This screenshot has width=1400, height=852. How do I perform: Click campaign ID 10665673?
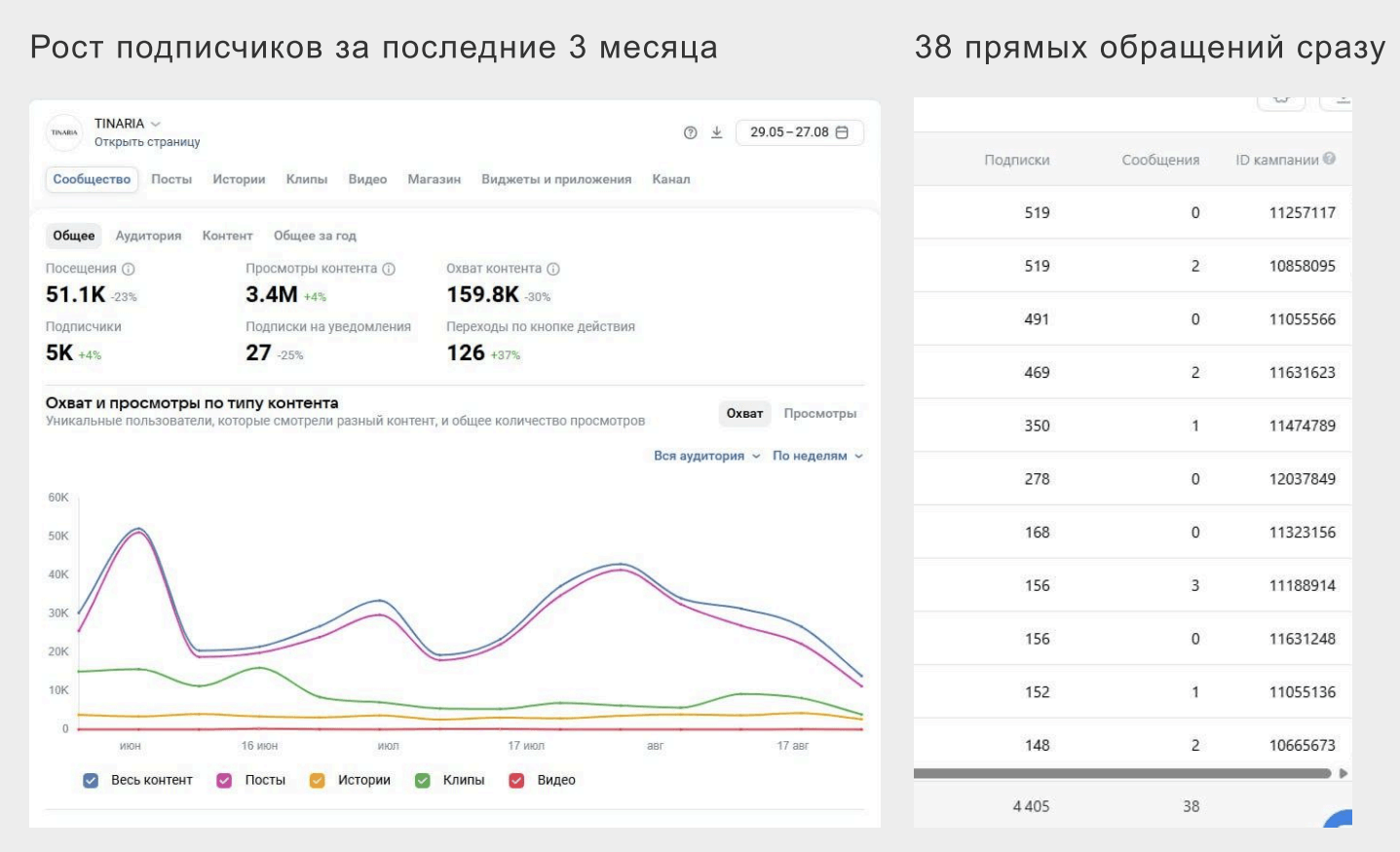1302,746
